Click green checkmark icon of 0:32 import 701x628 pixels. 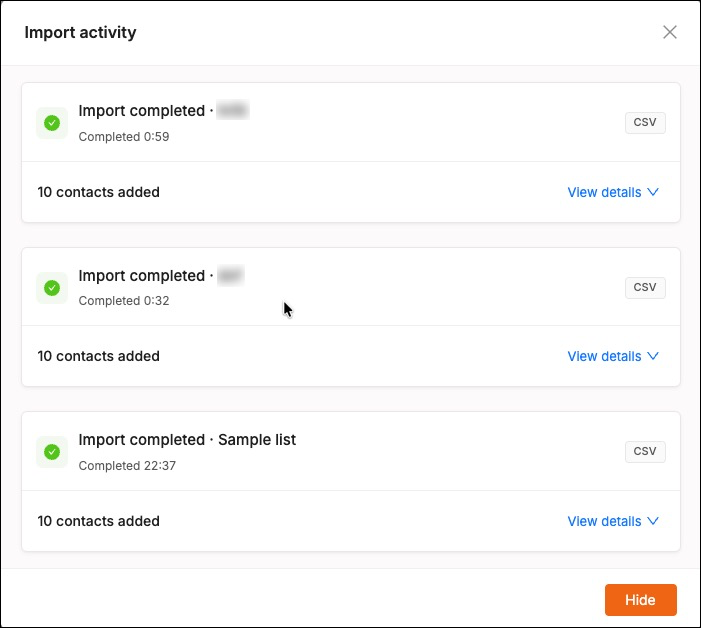(52, 288)
